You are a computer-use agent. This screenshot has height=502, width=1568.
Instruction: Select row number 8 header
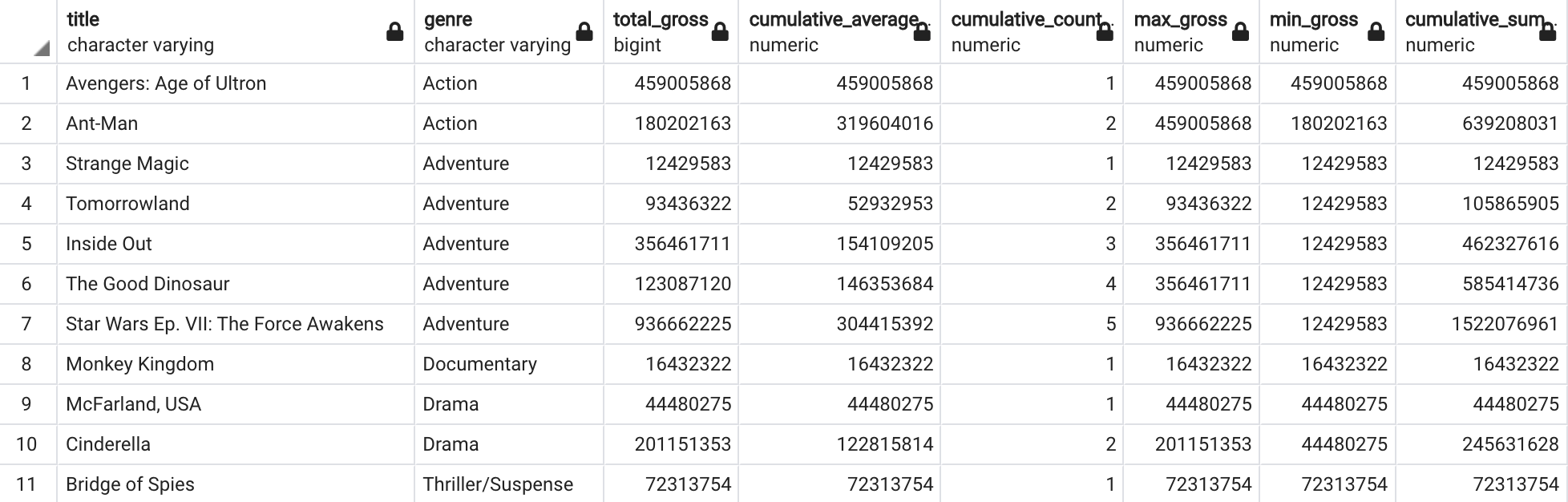coord(28,364)
